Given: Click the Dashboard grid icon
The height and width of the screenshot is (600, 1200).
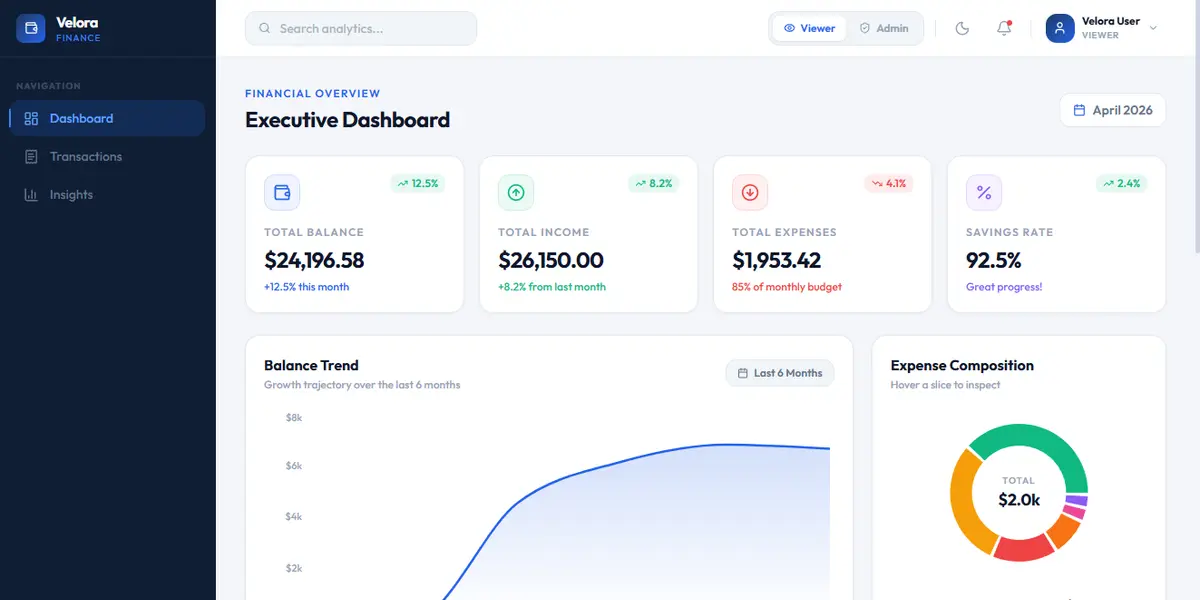Looking at the screenshot, I should point(31,118).
